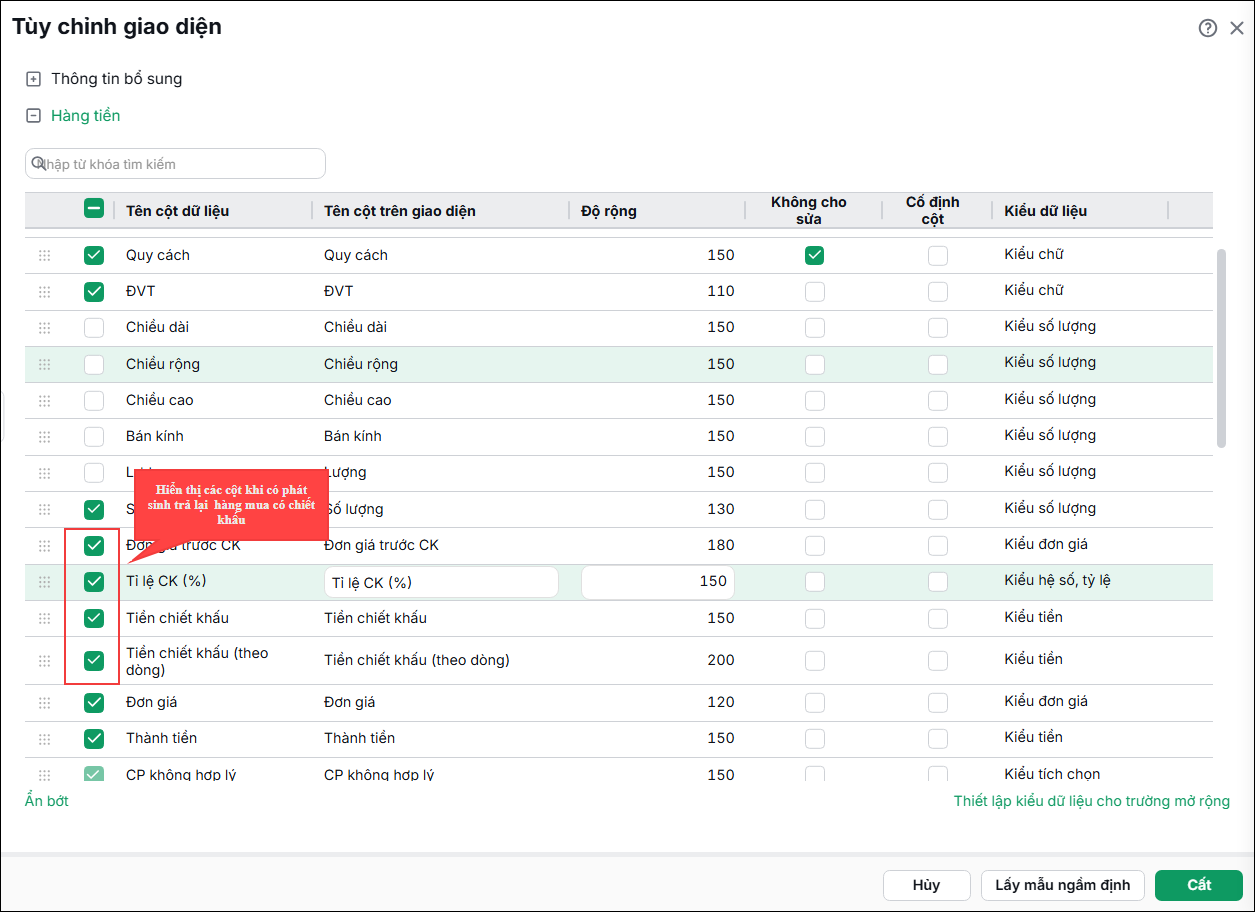The width and height of the screenshot is (1255, 912).
Task: Check the Chiều rộng display checkbox
Action: click(94, 364)
